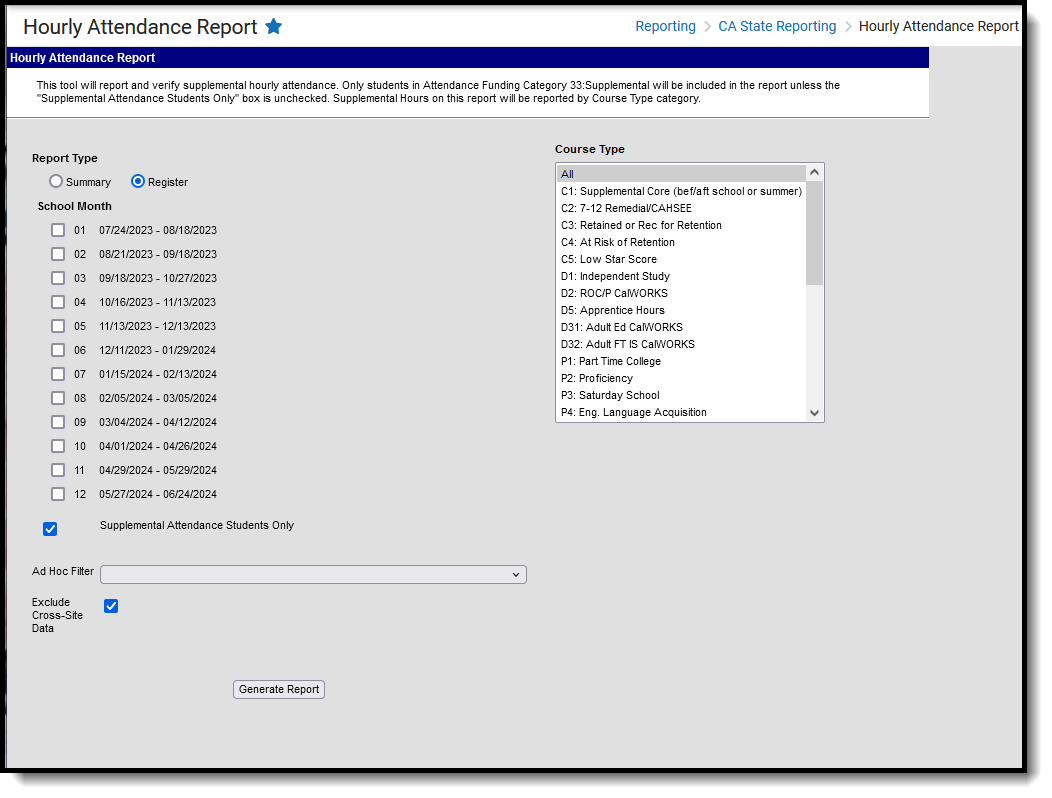Select D32: Adult FT IS CalWORKS

(681, 344)
